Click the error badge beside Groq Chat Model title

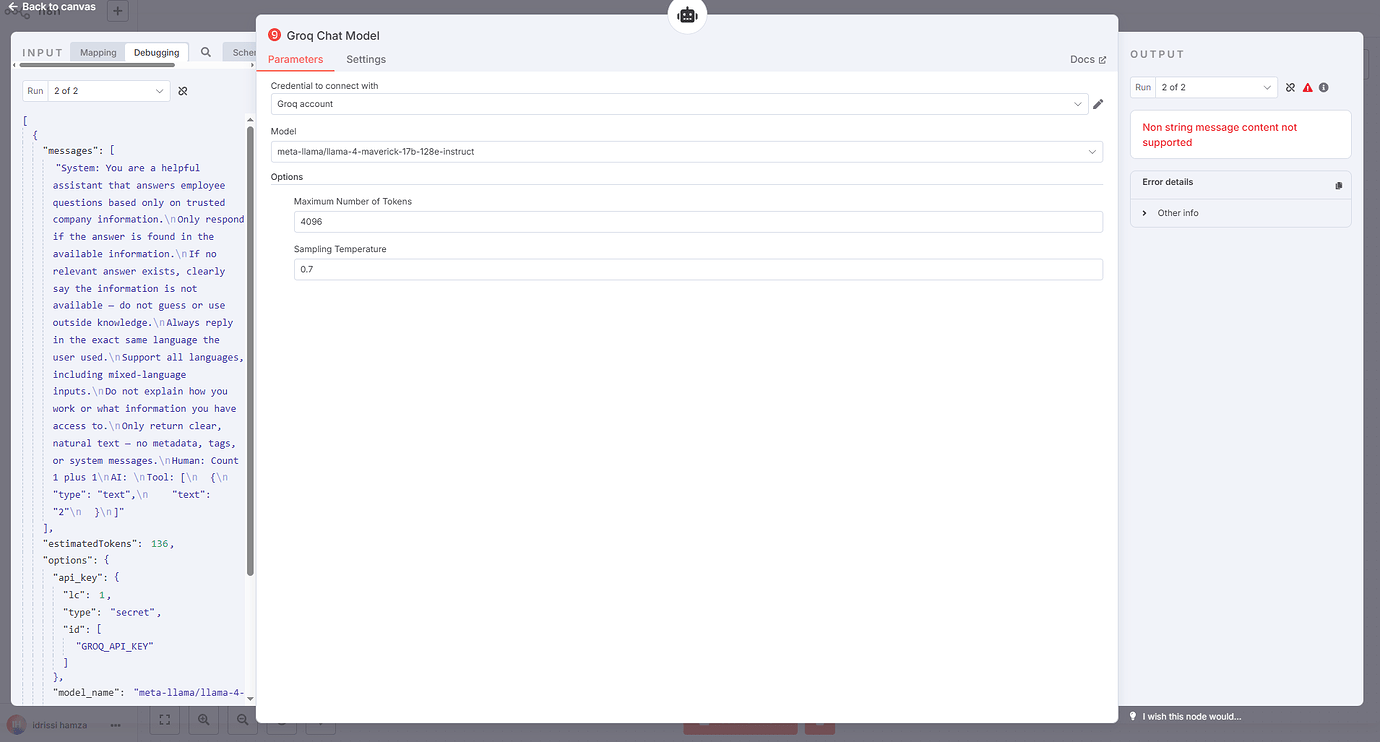pyautogui.click(x=274, y=34)
